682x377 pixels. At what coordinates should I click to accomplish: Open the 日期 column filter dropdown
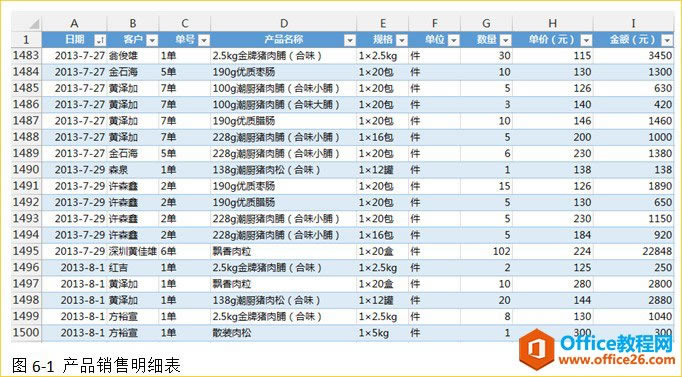tap(100, 40)
